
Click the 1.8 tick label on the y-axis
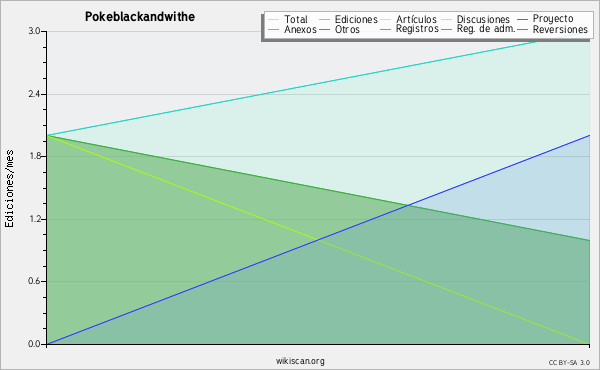point(34,156)
